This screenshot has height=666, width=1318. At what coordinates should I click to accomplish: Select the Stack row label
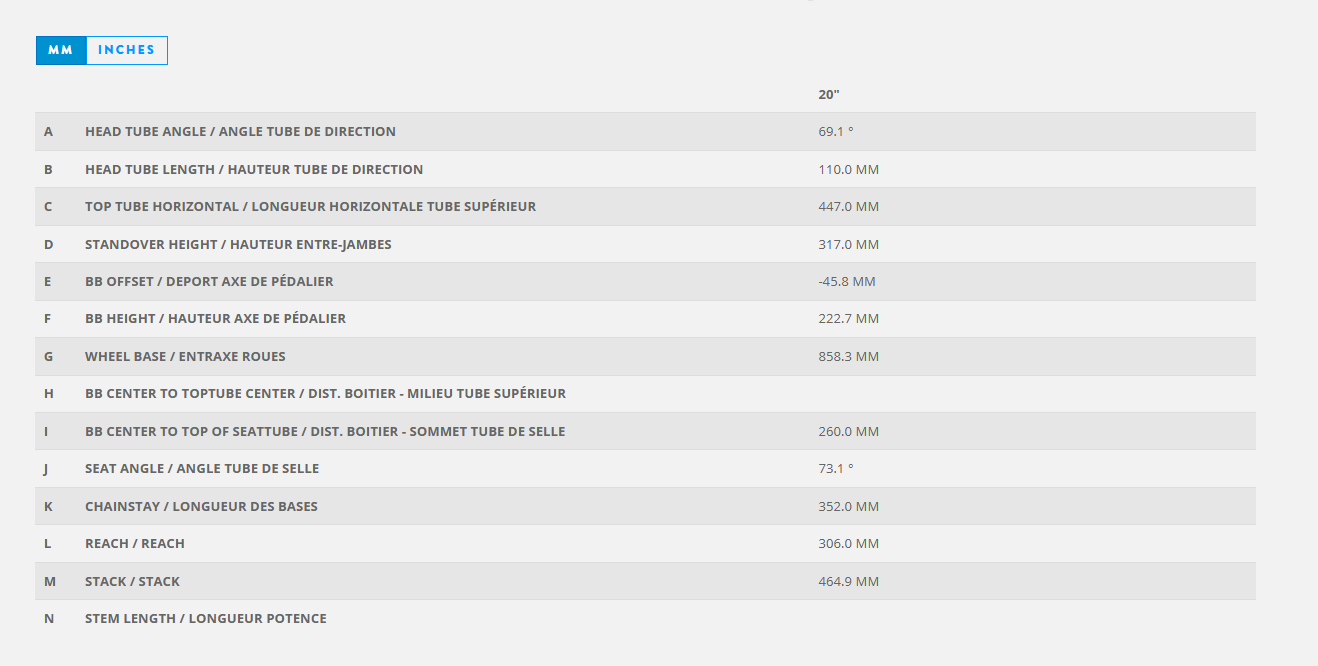(132, 582)
